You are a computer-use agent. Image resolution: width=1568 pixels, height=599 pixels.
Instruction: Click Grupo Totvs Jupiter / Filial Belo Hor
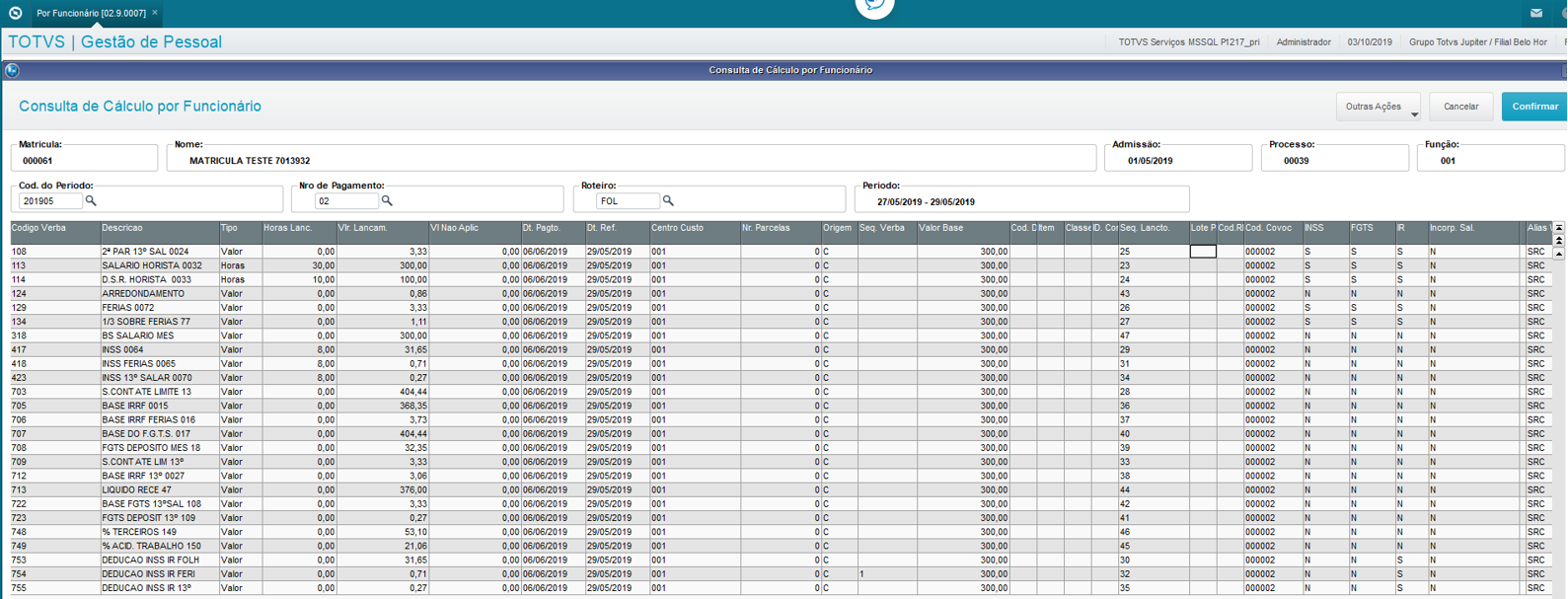[1478, 42]
